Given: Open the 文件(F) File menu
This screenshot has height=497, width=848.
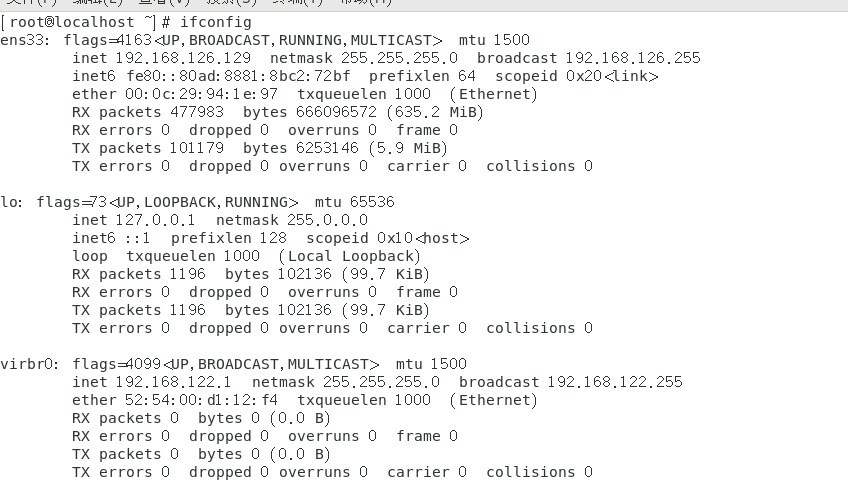Looking at the screenshot, I should click(31, 2).
